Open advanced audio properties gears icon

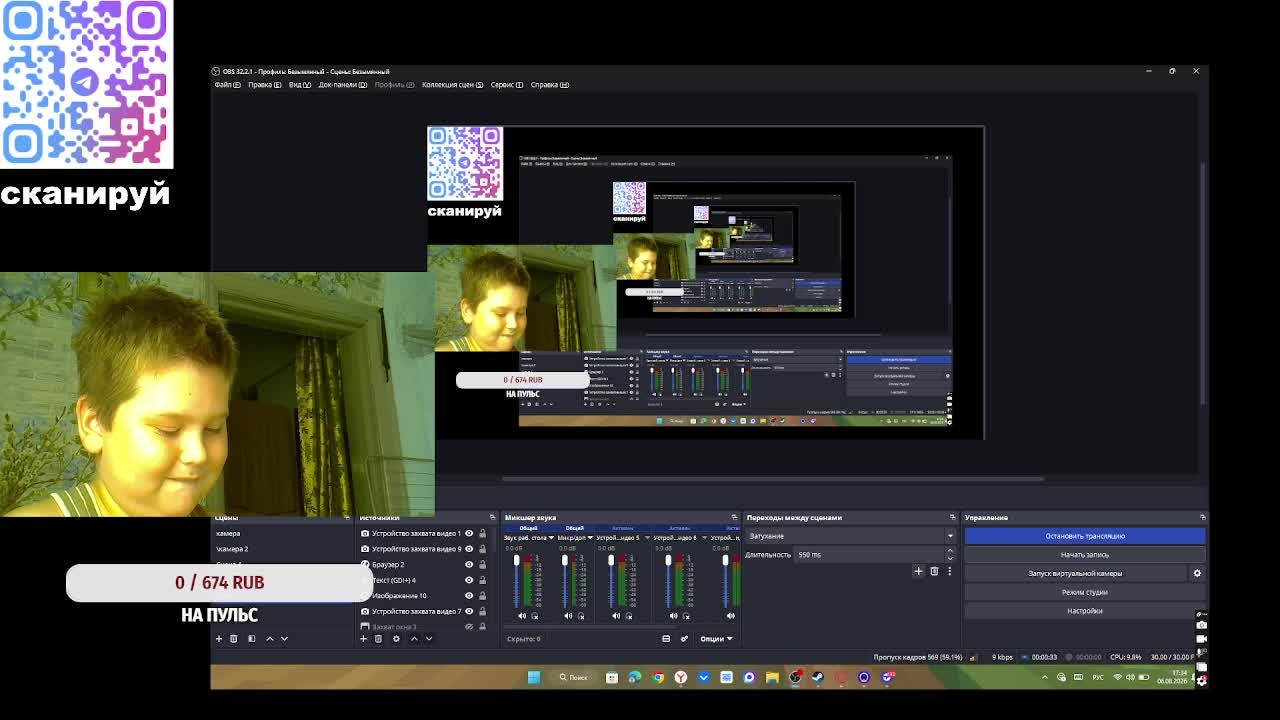tap(684, 638)
